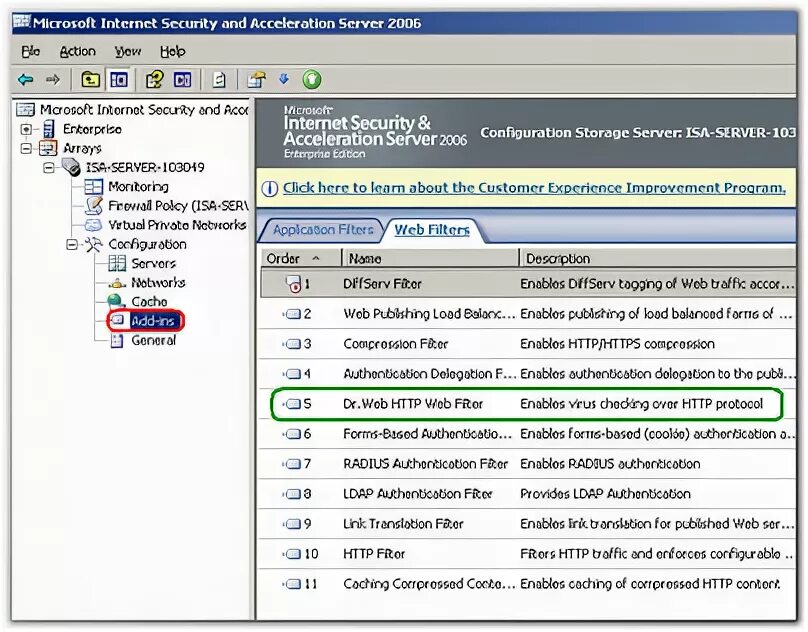Screen dimensions: 808x632
Task: Select the Web Filters tab
Action: coord(432,230)
